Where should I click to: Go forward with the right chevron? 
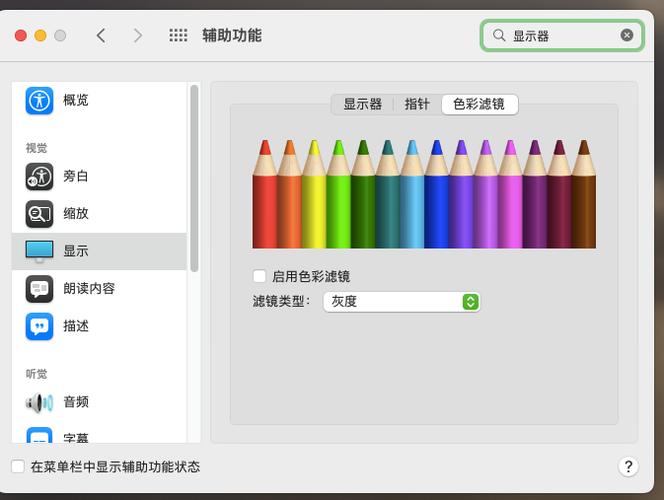click(x=137, y=36)
